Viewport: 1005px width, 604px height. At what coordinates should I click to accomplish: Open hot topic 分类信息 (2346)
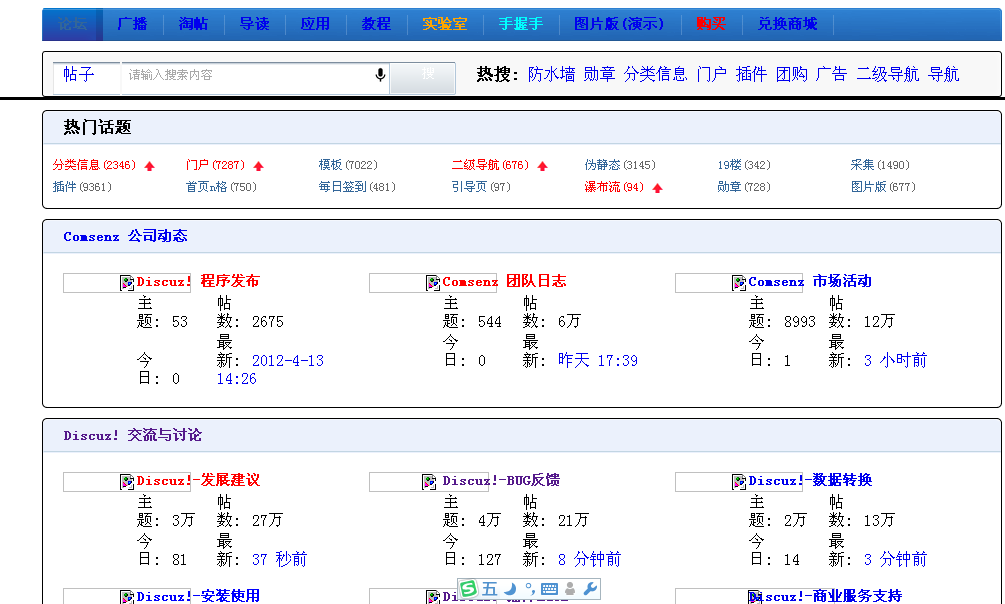[x=94, y=165]
